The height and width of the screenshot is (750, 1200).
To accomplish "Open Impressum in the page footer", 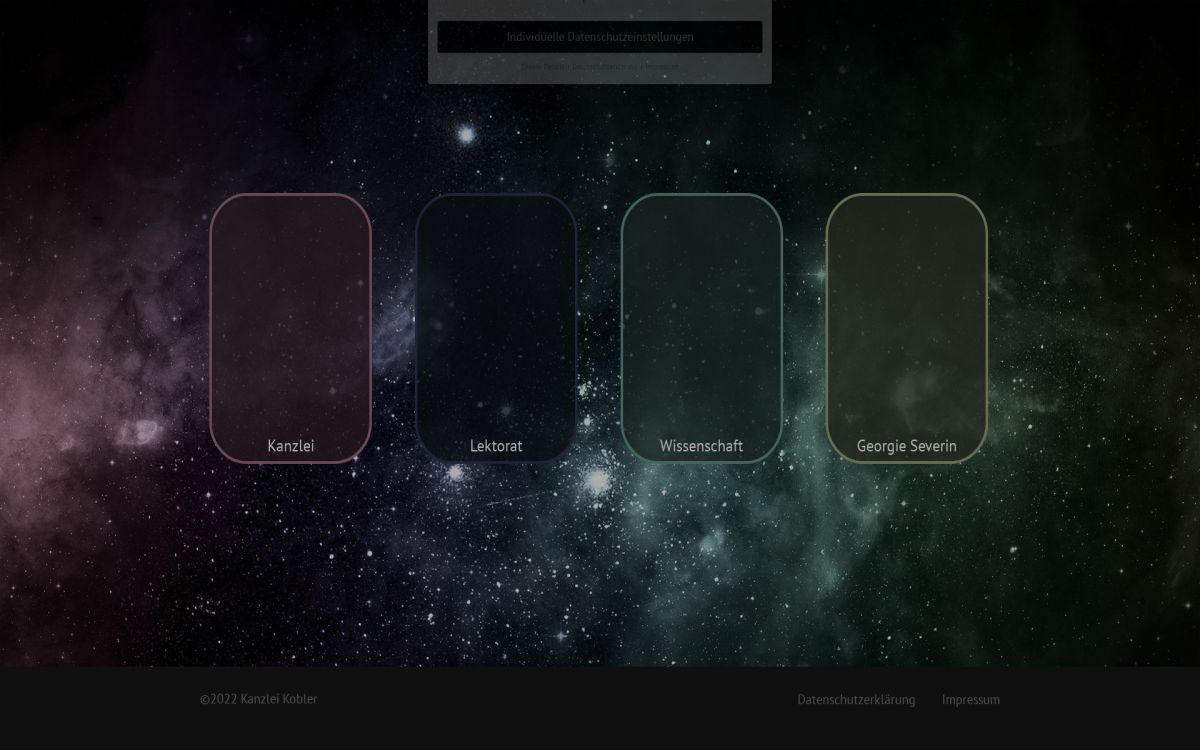I will click(970, 700).
